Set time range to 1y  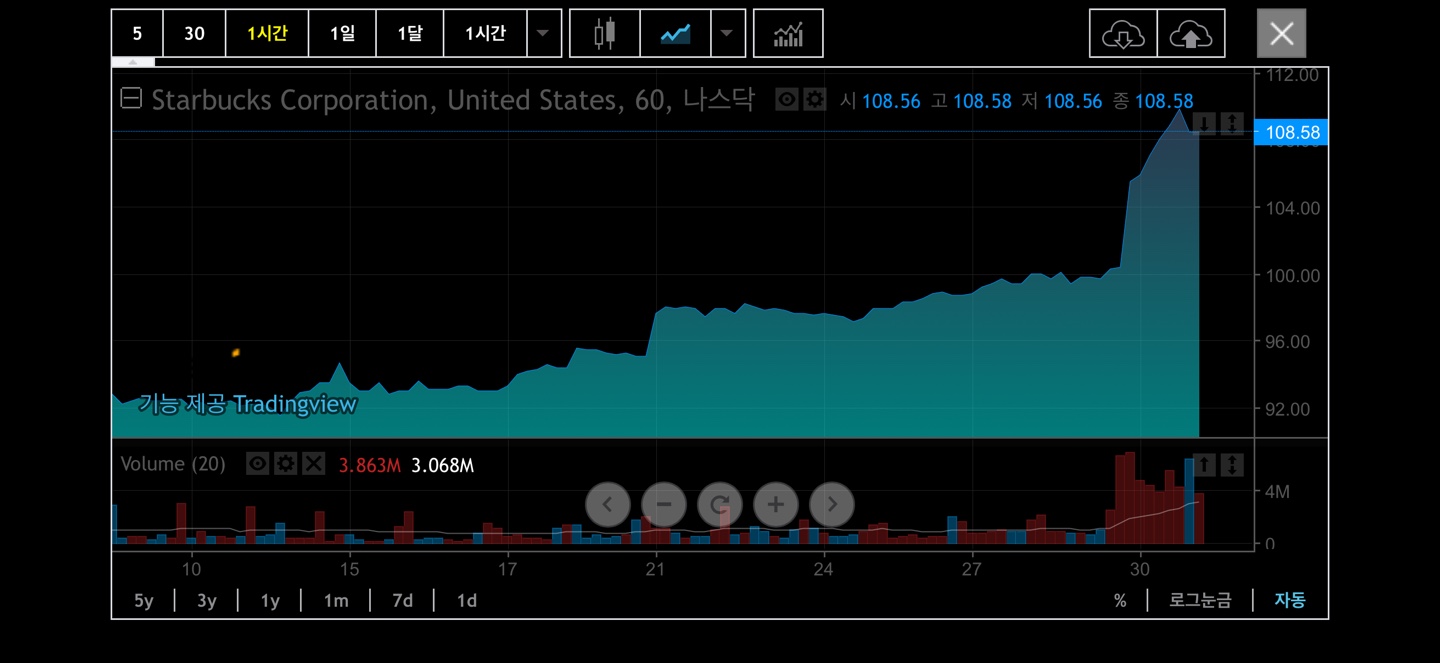[270, 601]
